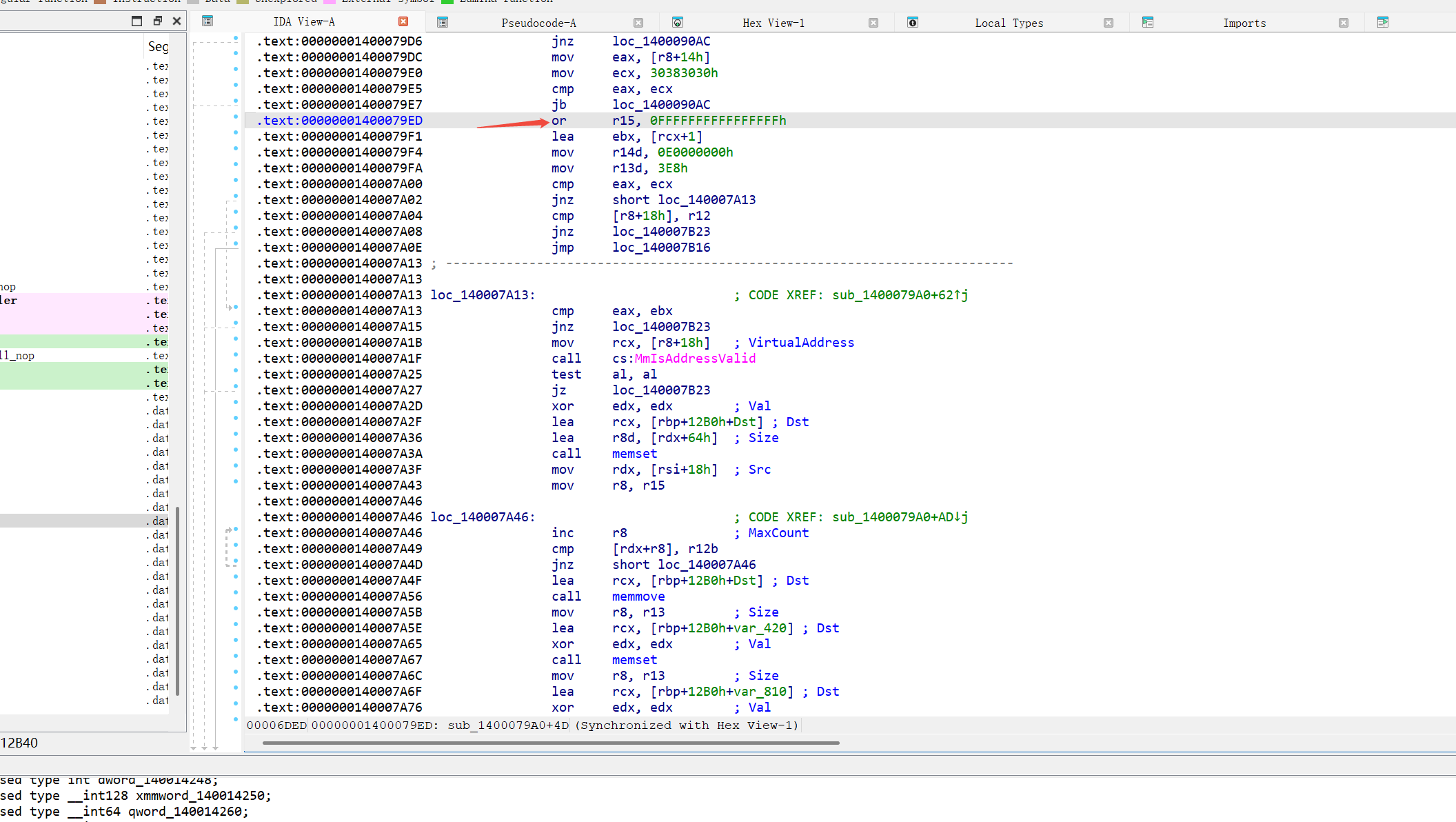Click the 0FFFFFFFFFFFFFFFFh operand
Image resolution: width=1456 pixels, height=822 pixels.
click(718, 121)
